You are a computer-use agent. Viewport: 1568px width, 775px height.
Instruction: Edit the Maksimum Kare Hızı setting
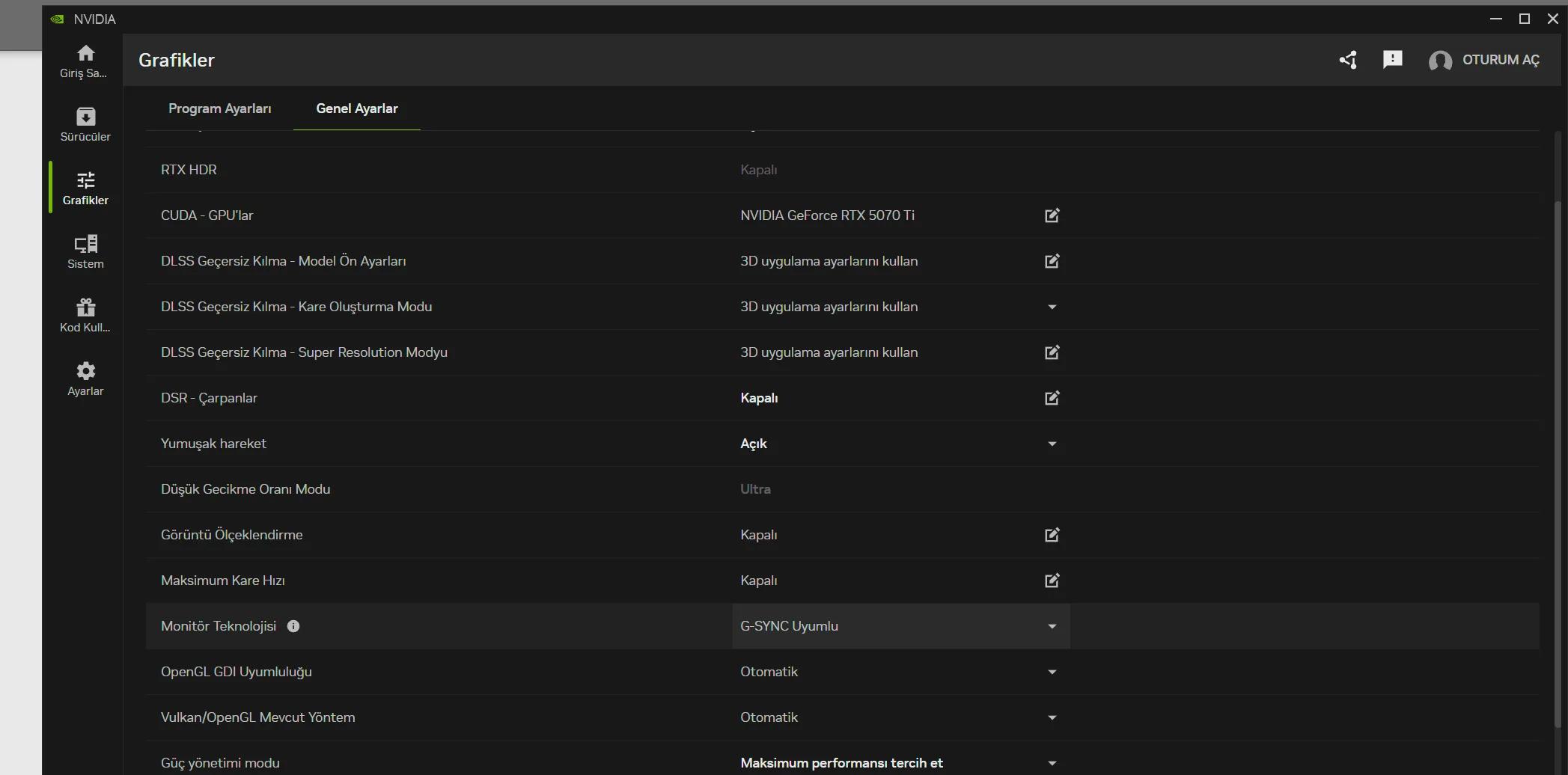point(1052,581)
